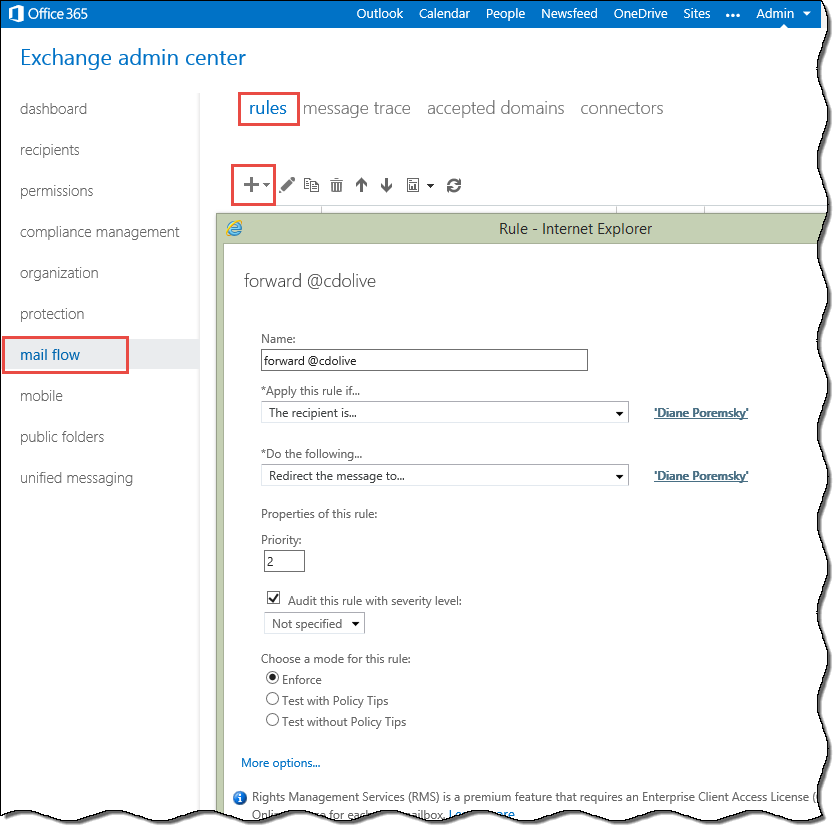The image size is (837, 830).
Task: Toggle Audit this rule with severity checkbox
Action: (273, 600)
